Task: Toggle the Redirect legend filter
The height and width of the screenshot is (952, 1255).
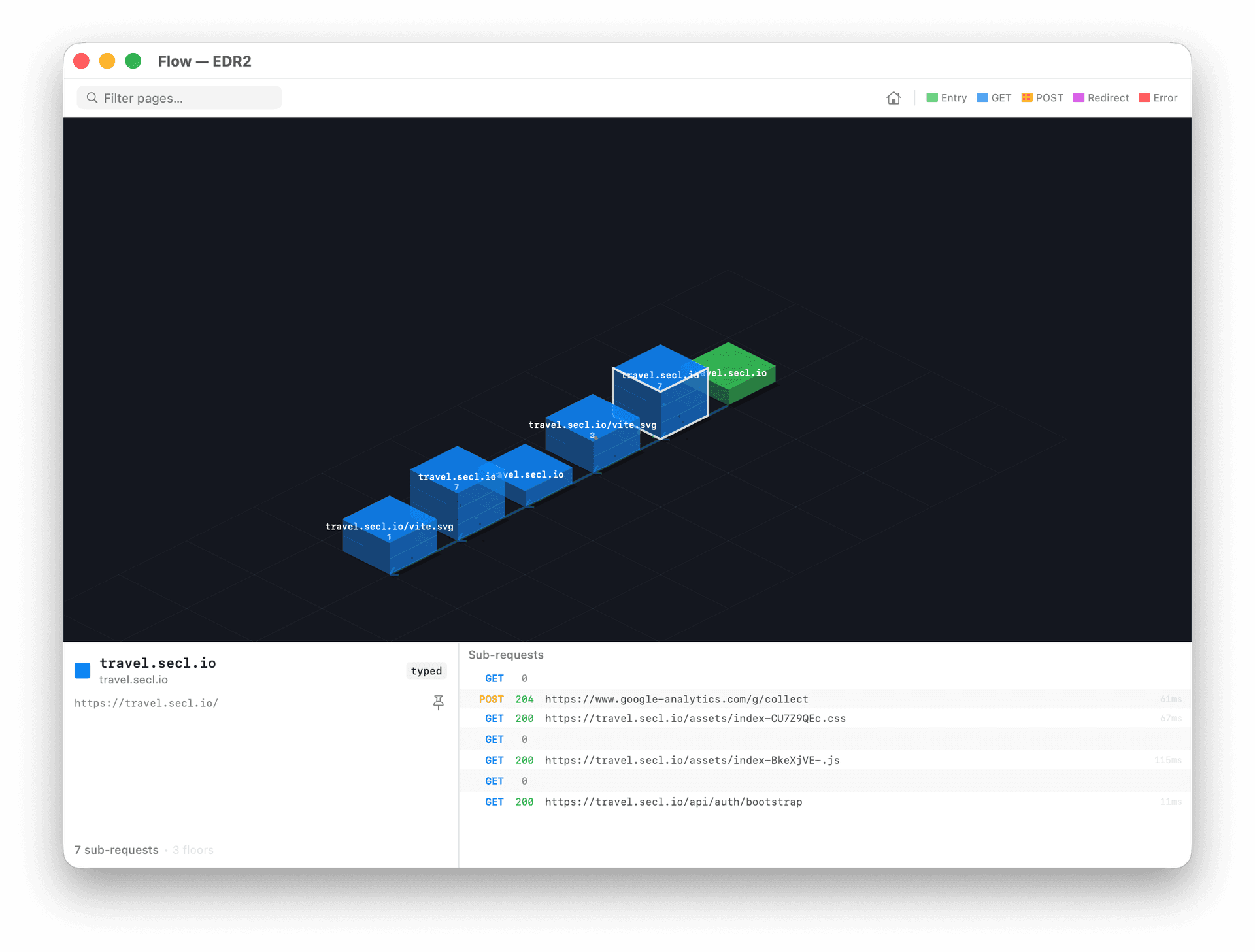Action: tap(1101, 98)
